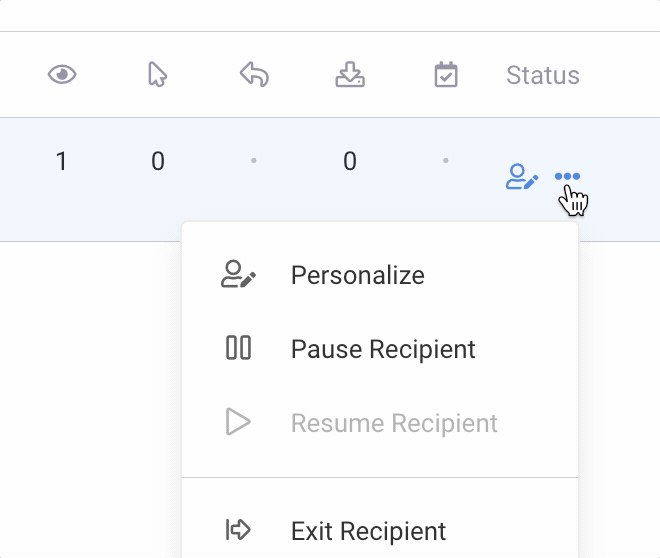Click the download tray column header icon
The width and height of the screenshot is (660, 558).
(350, 75)
